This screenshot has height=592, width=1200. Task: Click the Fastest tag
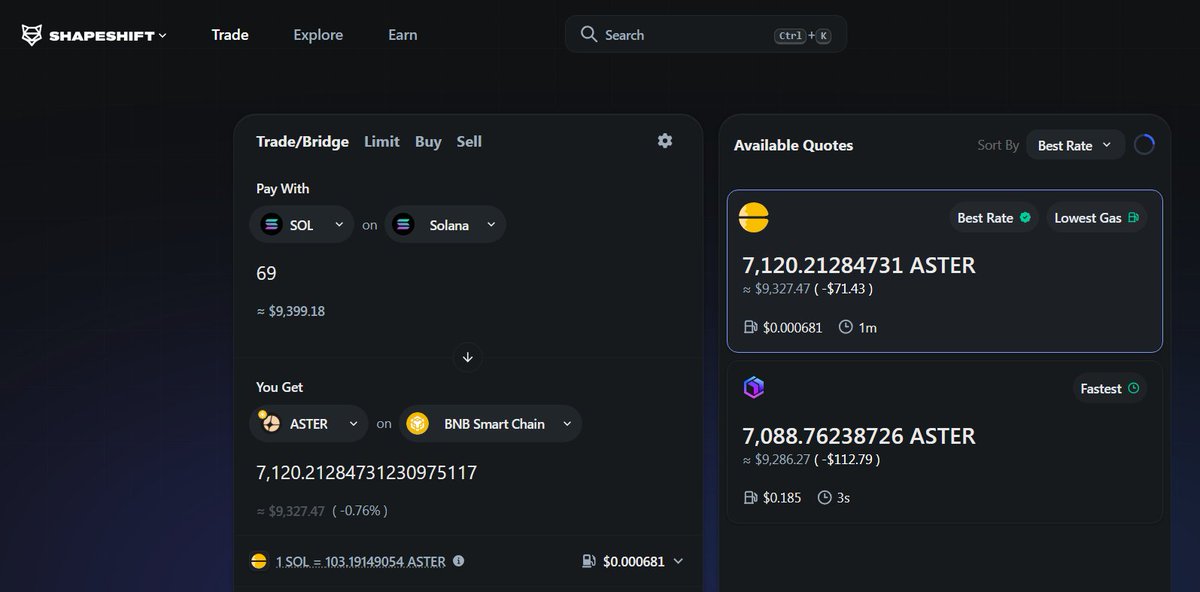[x=1110, y=388]
